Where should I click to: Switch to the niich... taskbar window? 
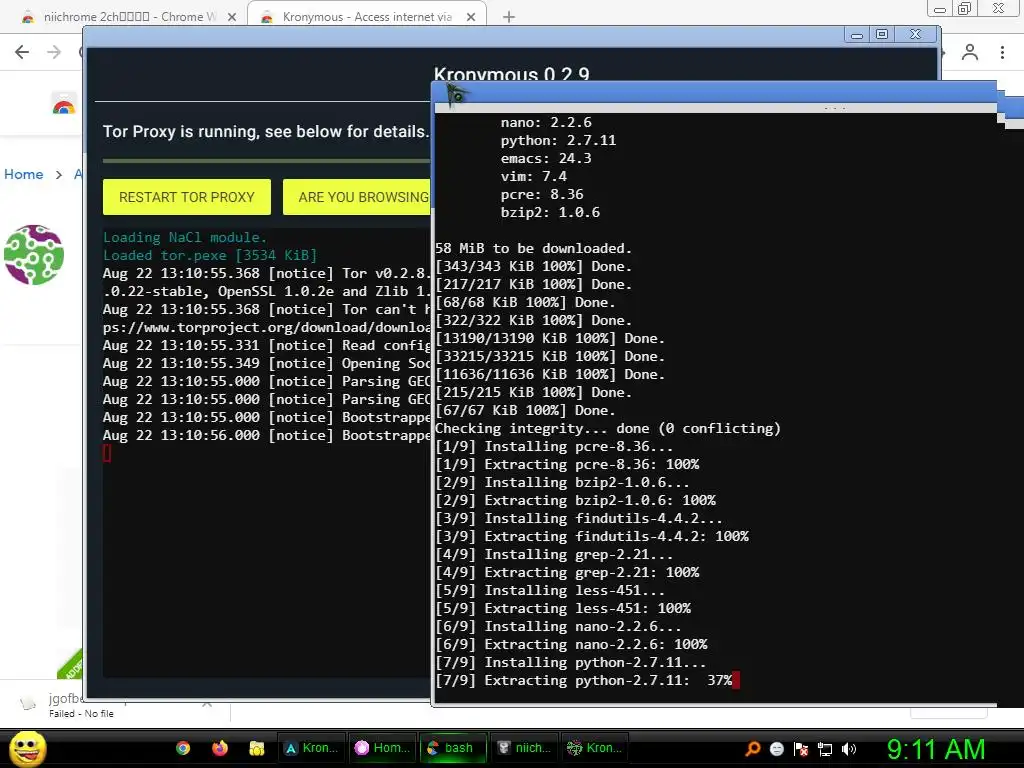[x=524, y=748]
